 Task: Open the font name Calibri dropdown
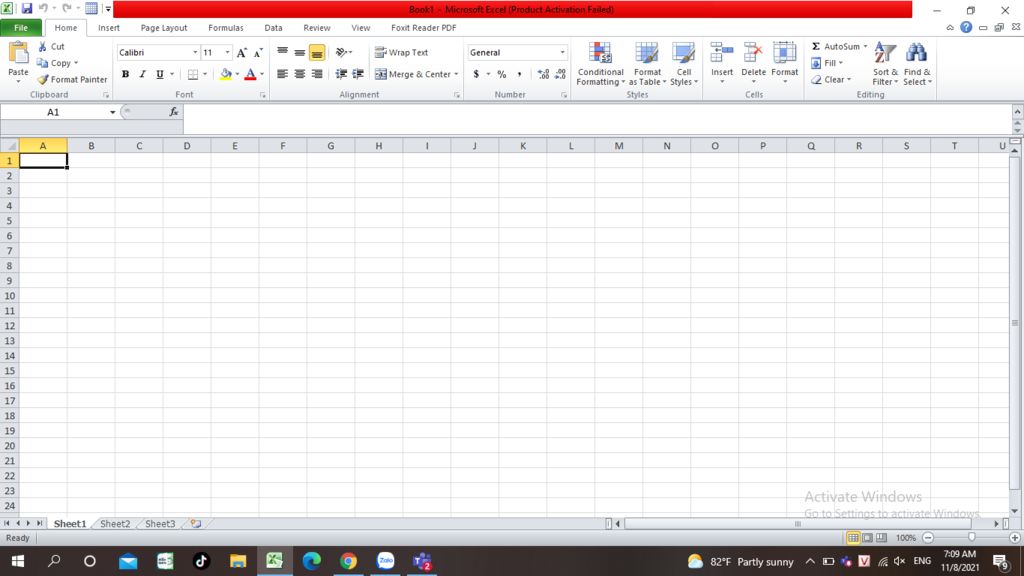(x=195, y=52)
